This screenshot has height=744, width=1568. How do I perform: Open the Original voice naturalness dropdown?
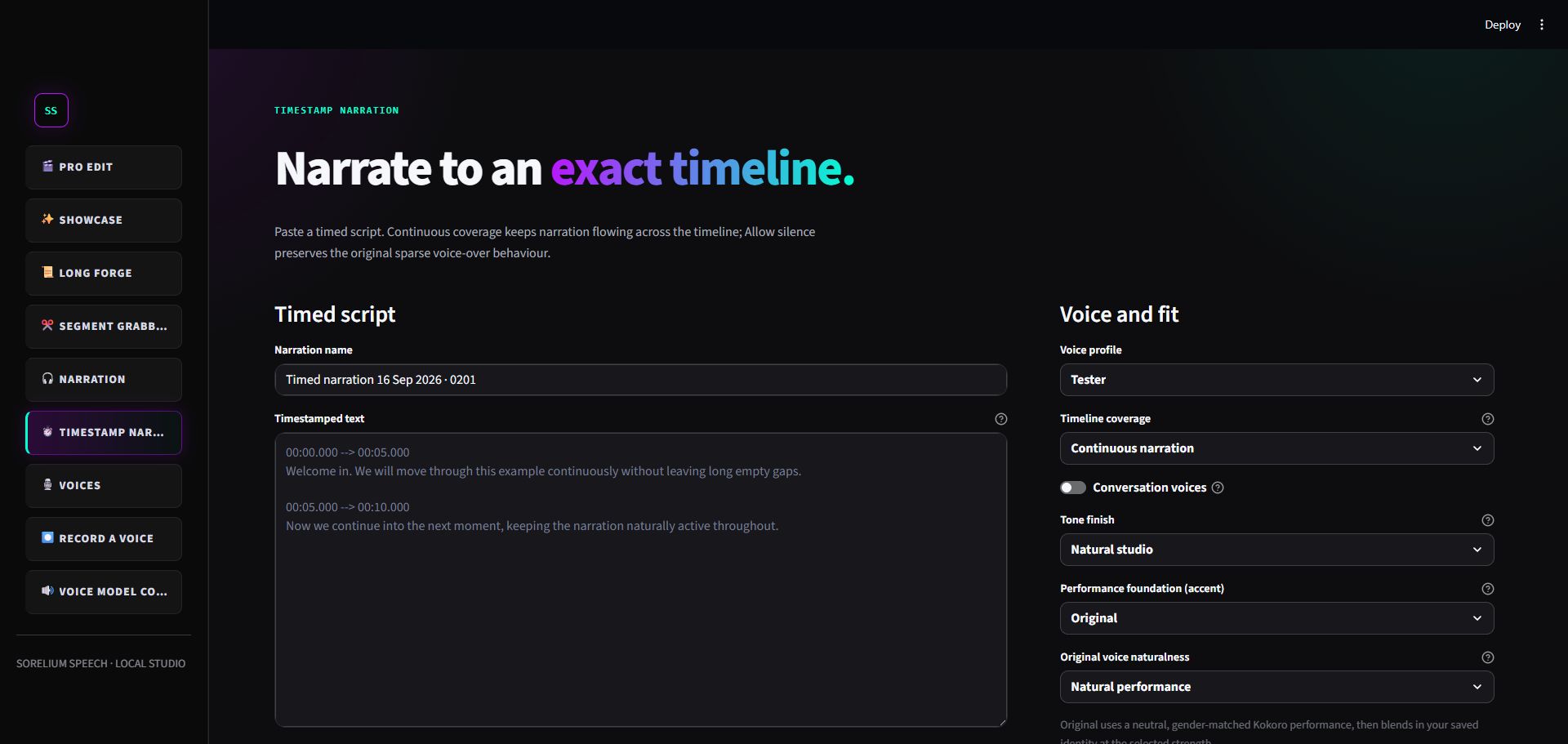click(x=1276, y=687)
